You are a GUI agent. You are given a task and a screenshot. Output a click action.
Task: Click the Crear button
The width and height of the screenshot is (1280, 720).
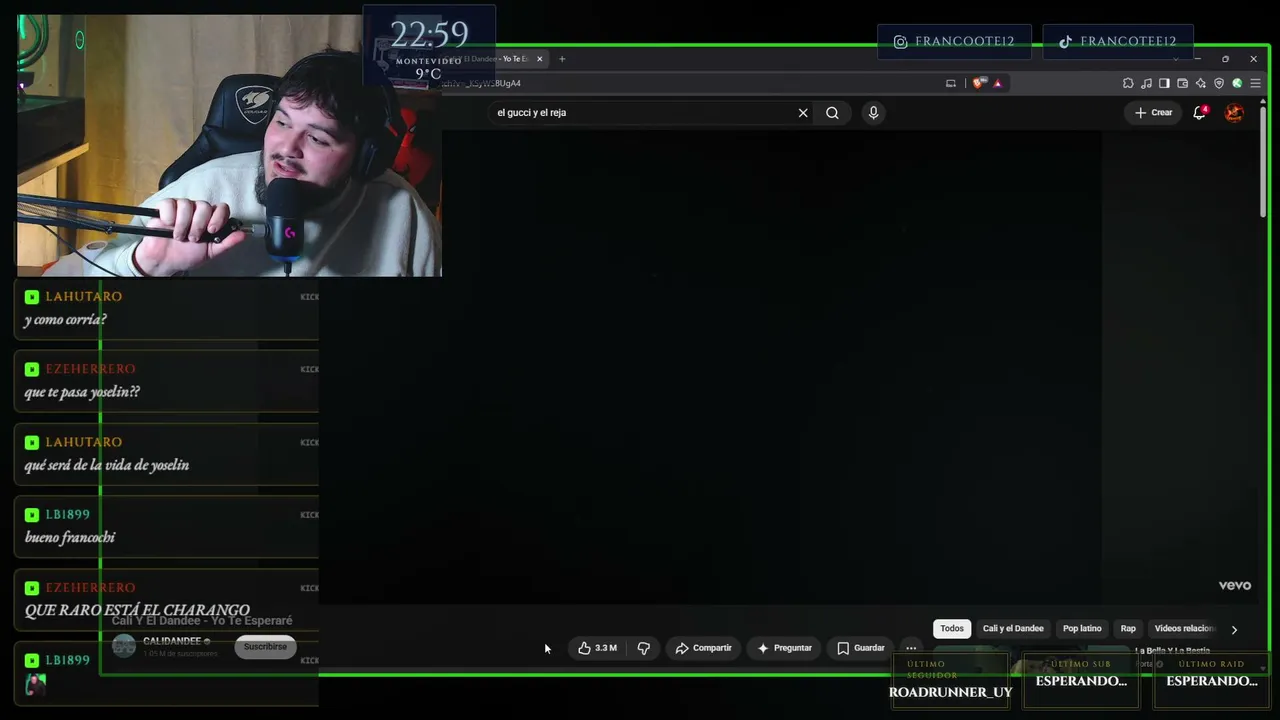[1153, 113]
